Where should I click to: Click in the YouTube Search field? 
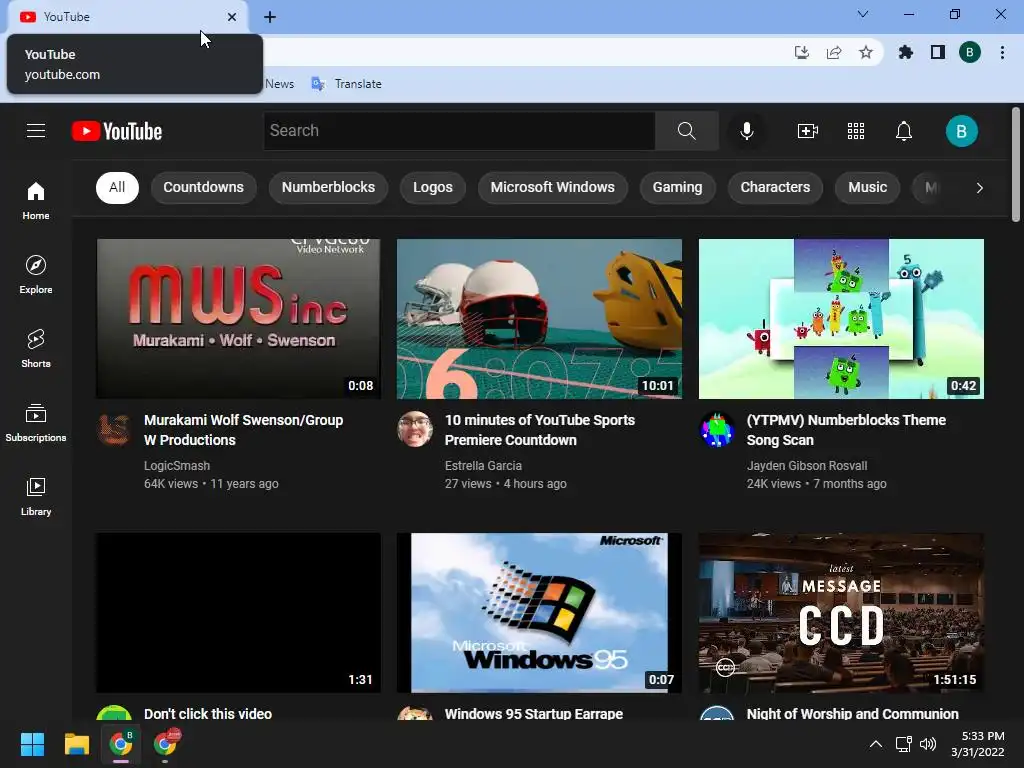point(460,131)
